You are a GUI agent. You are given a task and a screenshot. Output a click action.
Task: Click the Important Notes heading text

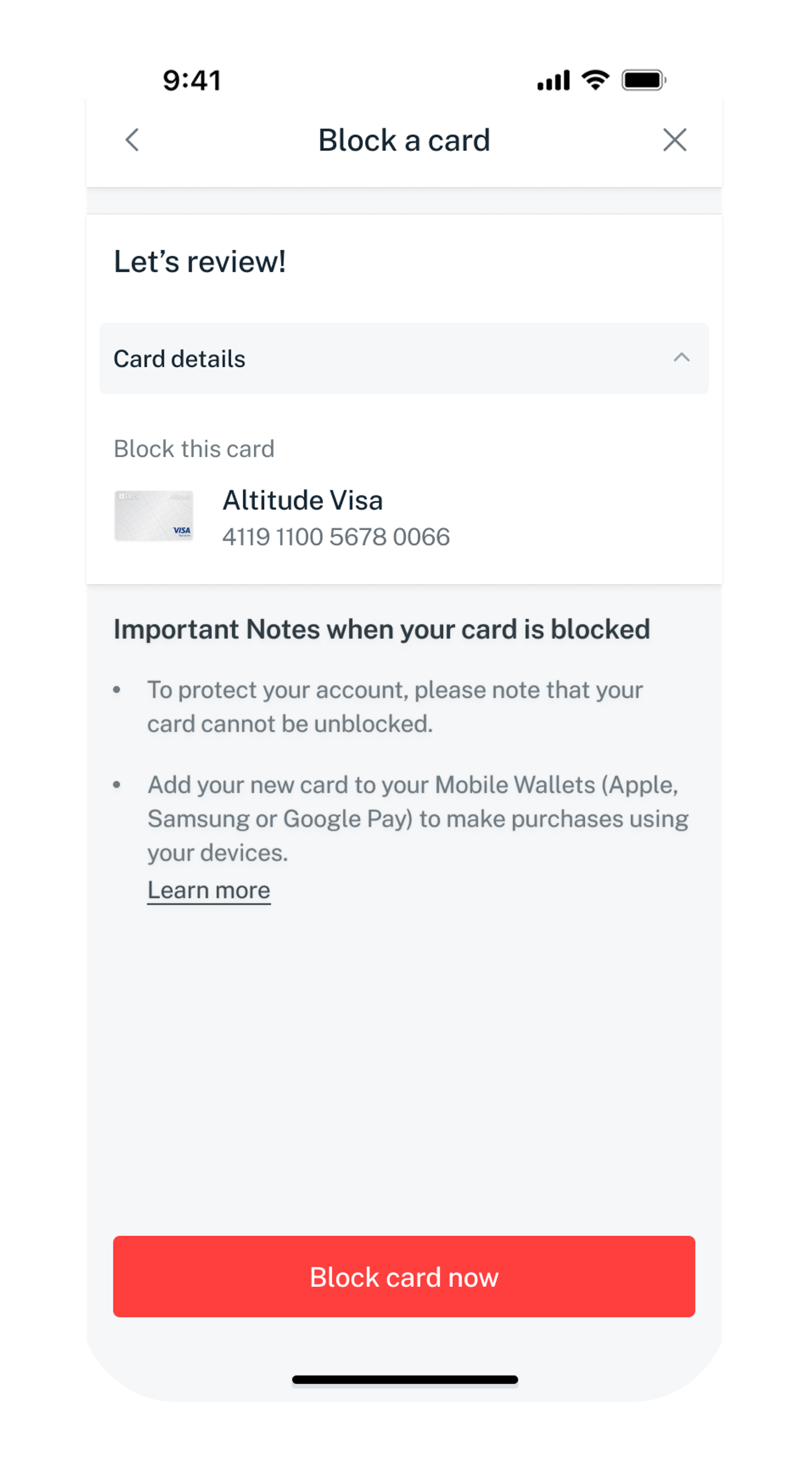[382, 629]
